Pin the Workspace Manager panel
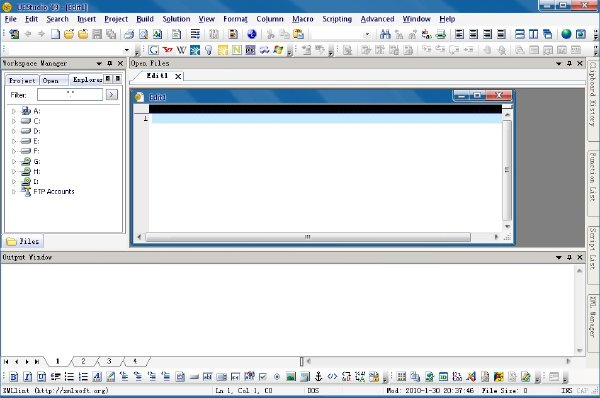The image size is (600, 398). (x=110, y=64)
